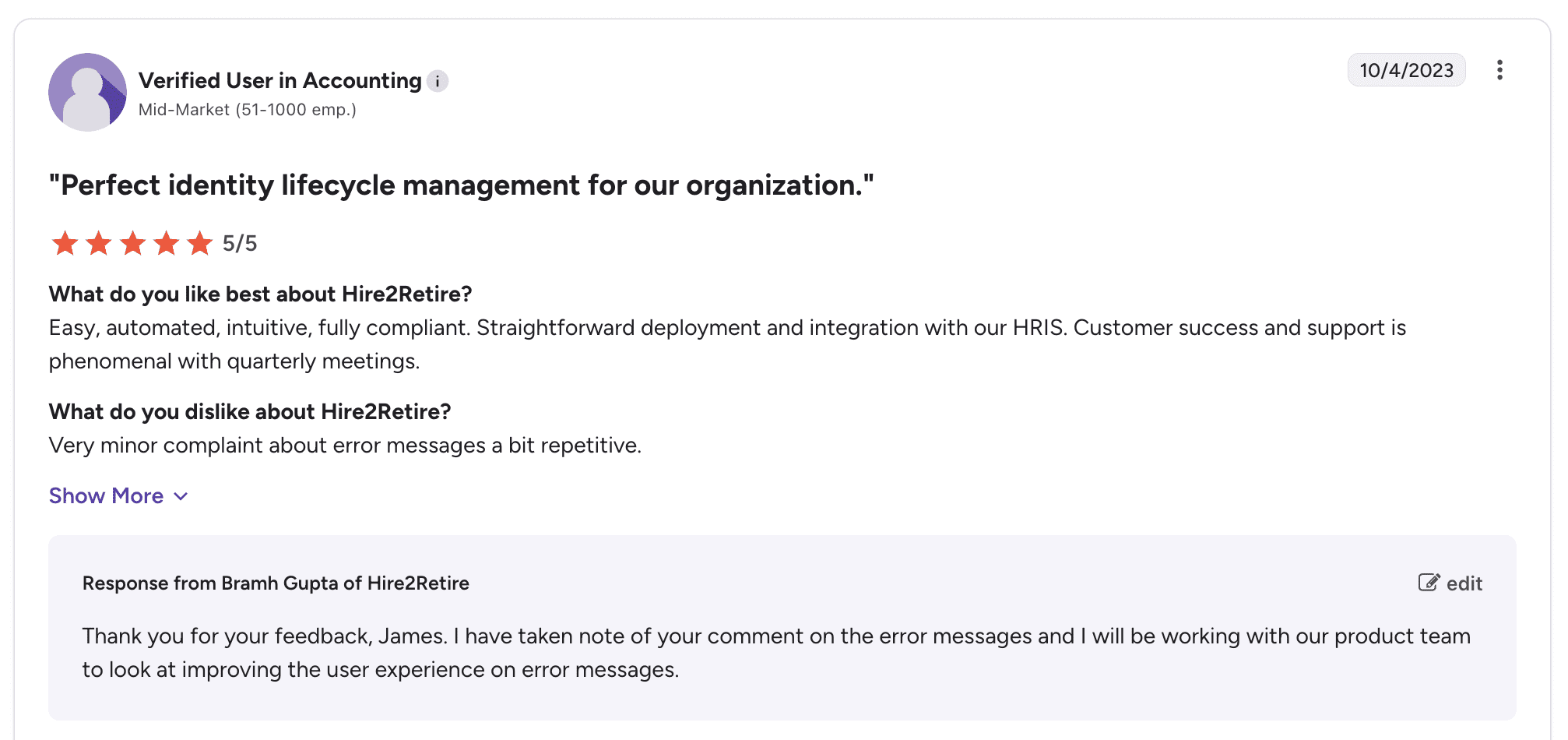Expand the review with Show More

118,496
